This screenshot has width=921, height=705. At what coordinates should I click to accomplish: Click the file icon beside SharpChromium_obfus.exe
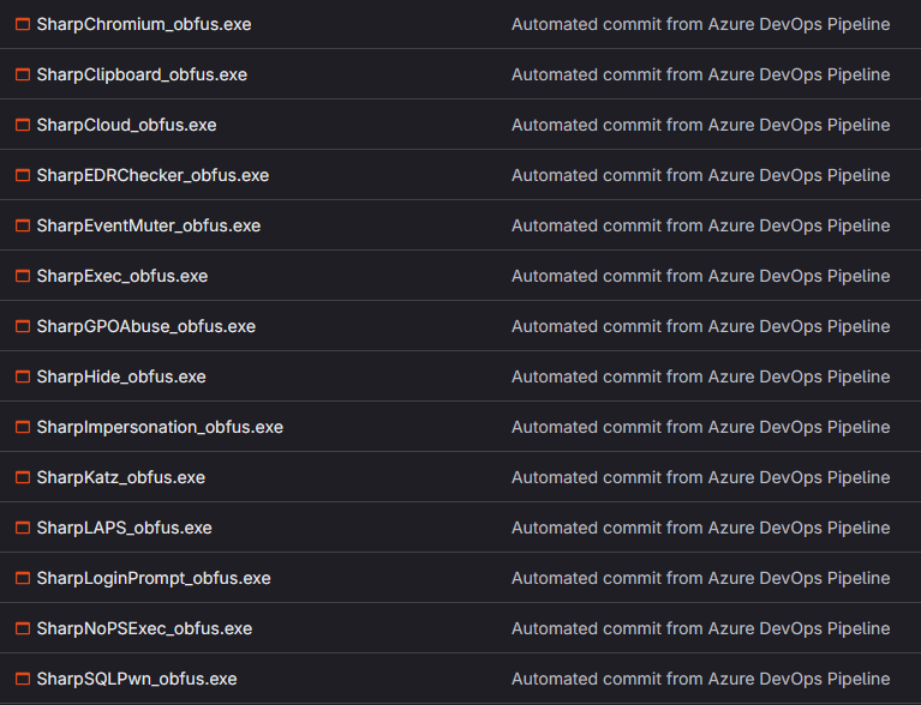coord(21,24)
